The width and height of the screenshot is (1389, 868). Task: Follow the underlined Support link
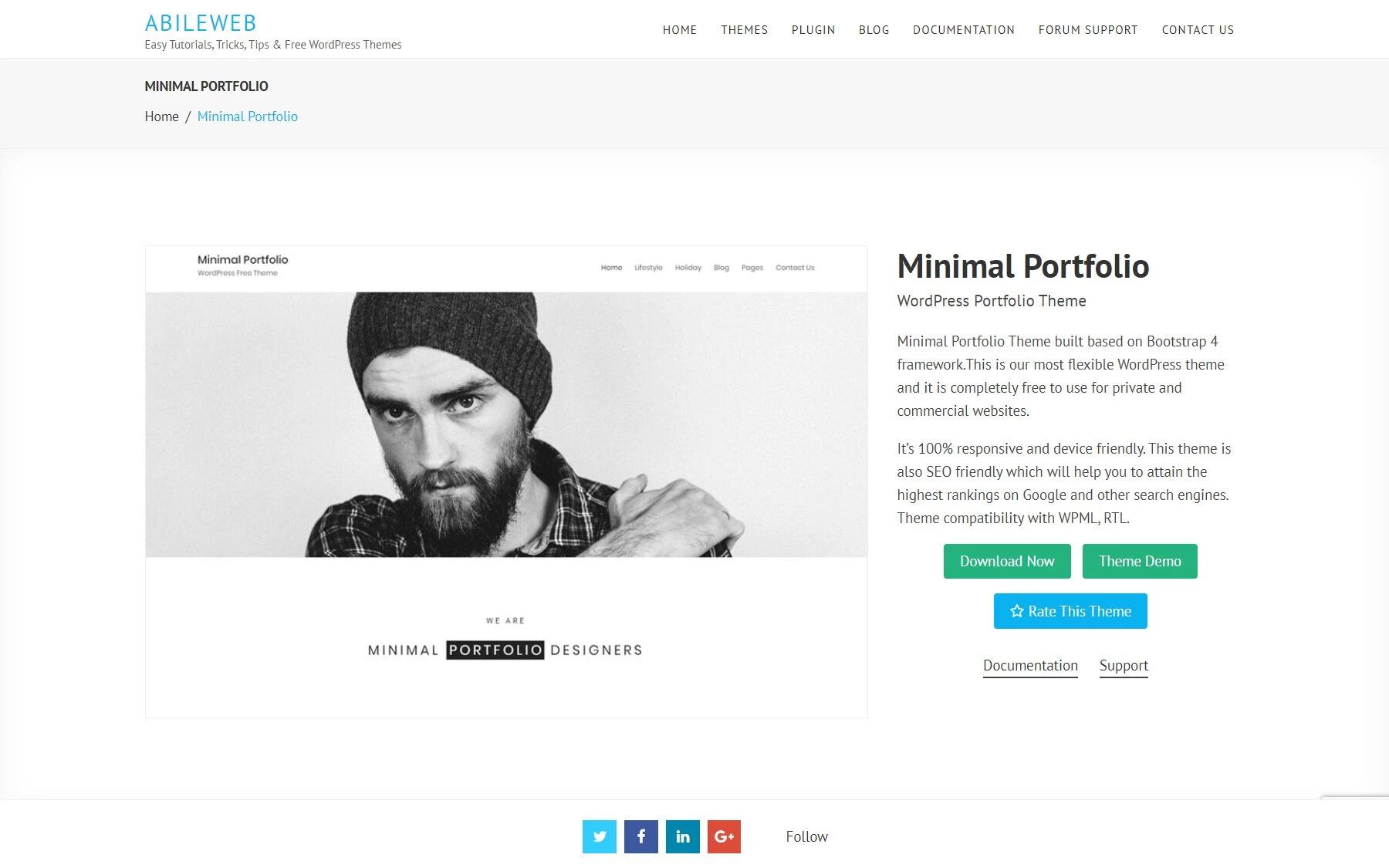tap(1124, 666)
